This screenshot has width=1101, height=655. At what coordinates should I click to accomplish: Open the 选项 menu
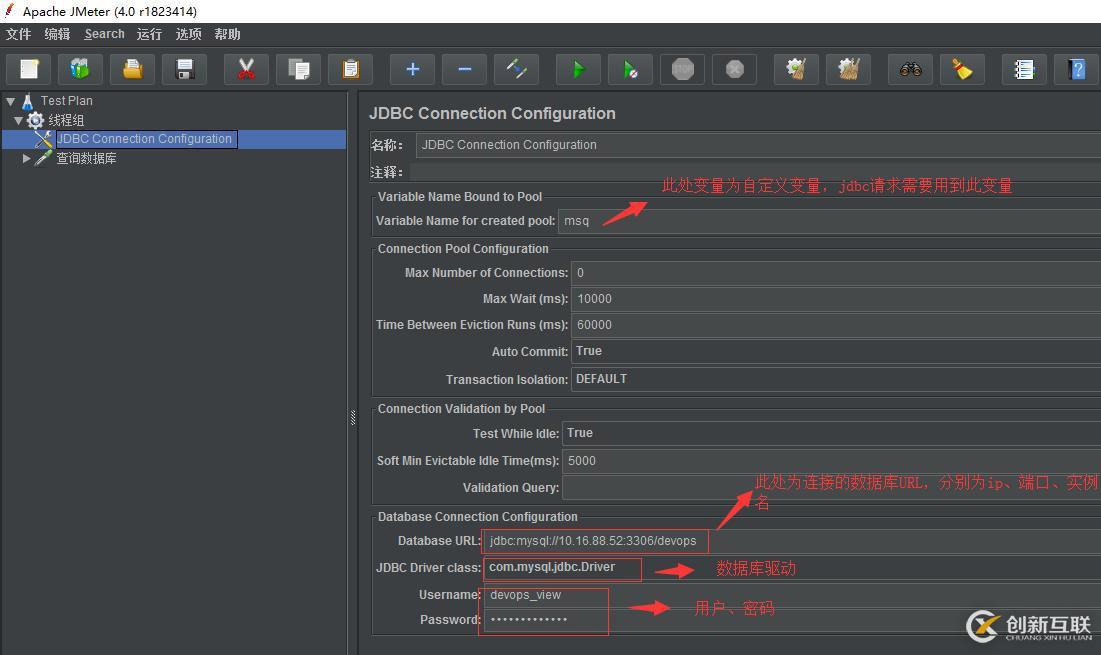click(x=188, y=34)
